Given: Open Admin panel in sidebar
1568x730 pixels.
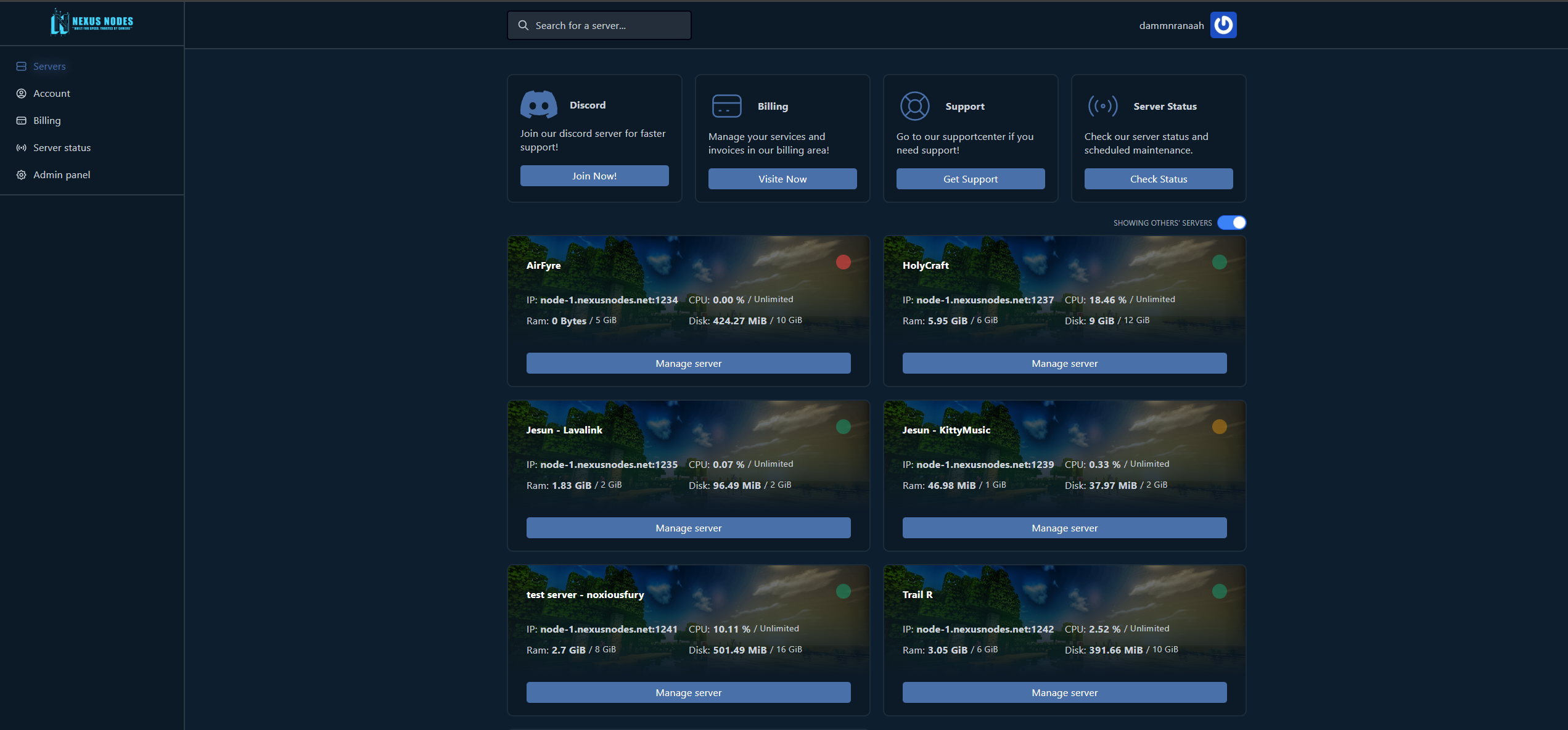Looking at the screenshot, I should click(x=62, y=174).
